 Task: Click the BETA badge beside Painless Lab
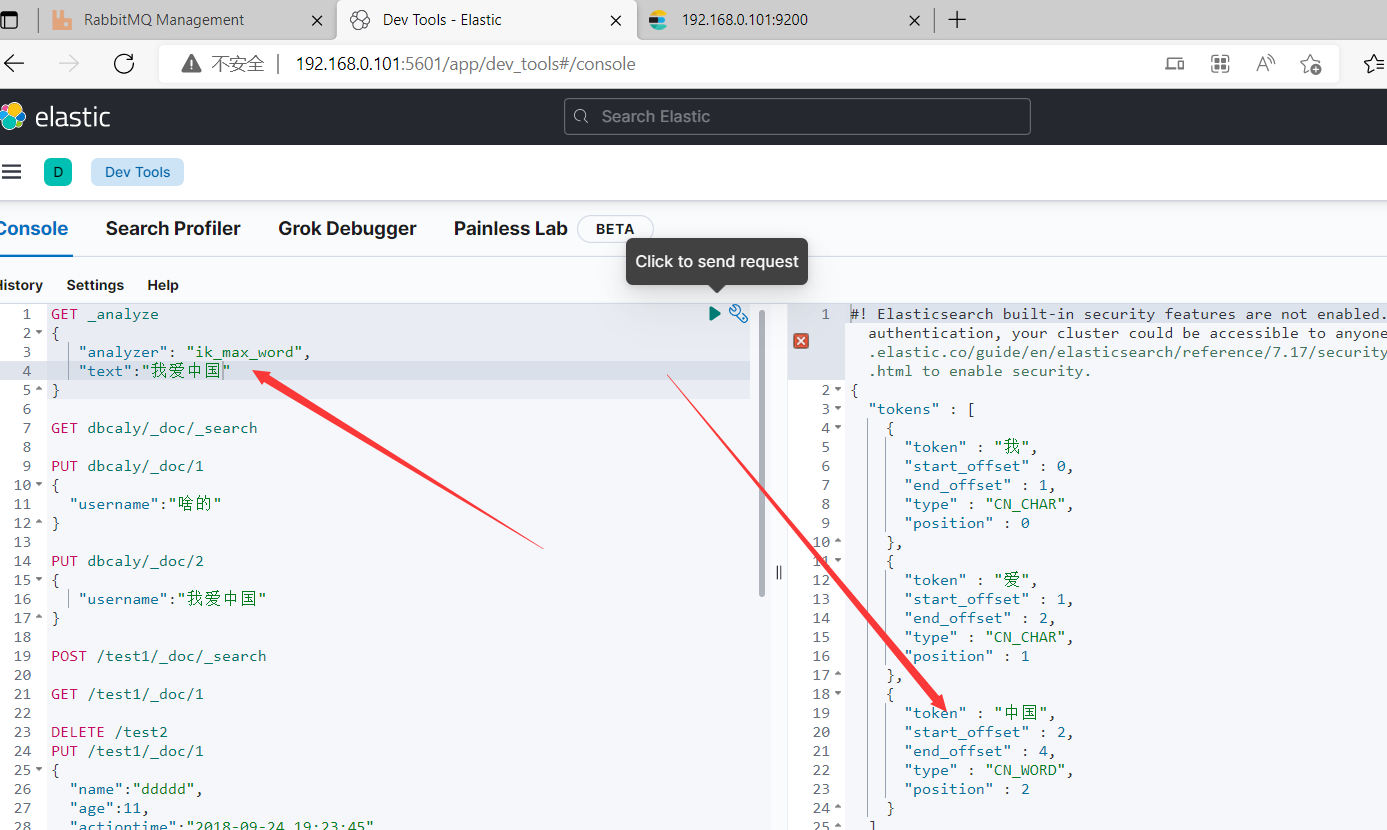click(x=615, y=229)
